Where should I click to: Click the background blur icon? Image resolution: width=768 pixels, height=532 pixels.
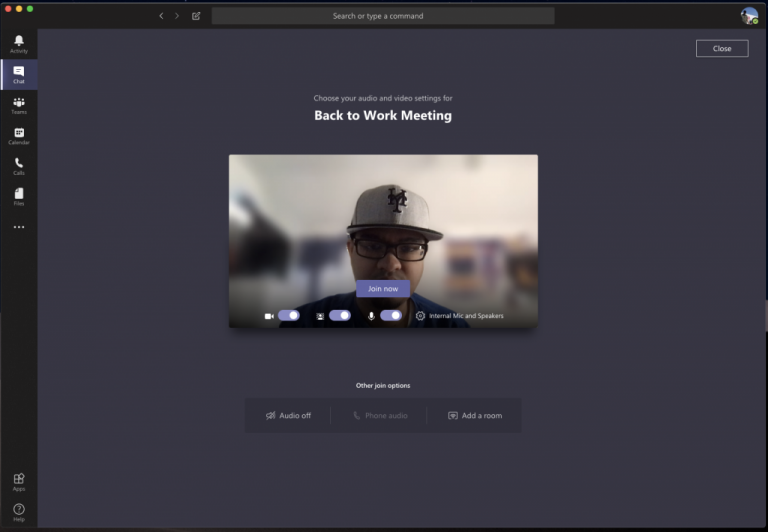pyautogui.click(x=320, y=316)
